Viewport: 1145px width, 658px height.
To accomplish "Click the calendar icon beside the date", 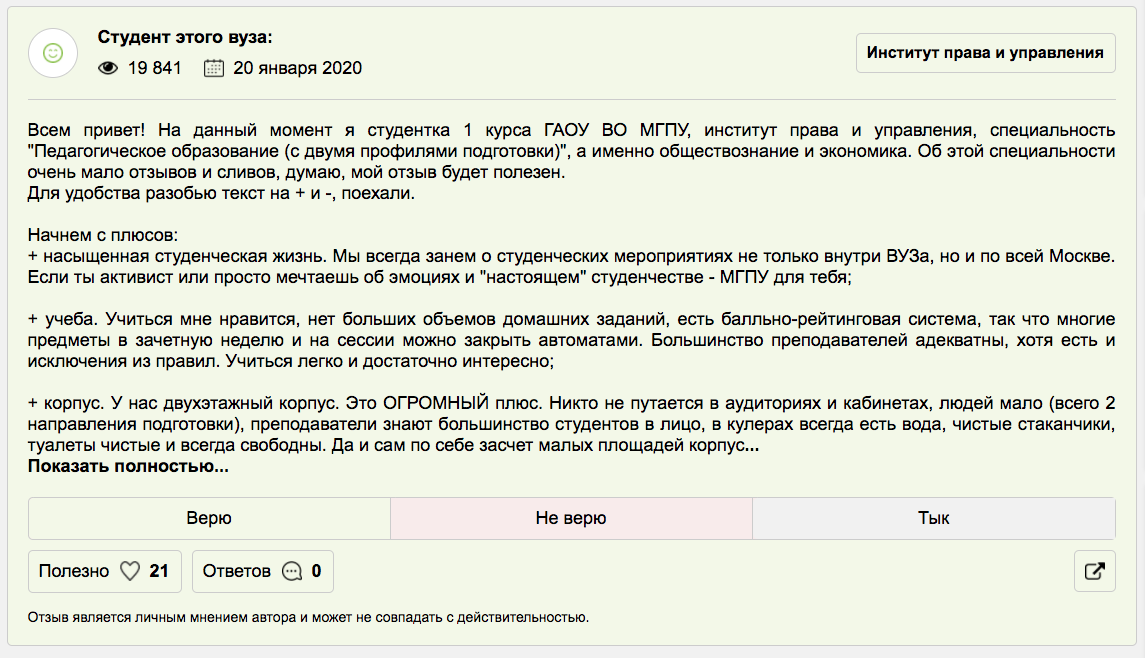I will click(213, 68).
